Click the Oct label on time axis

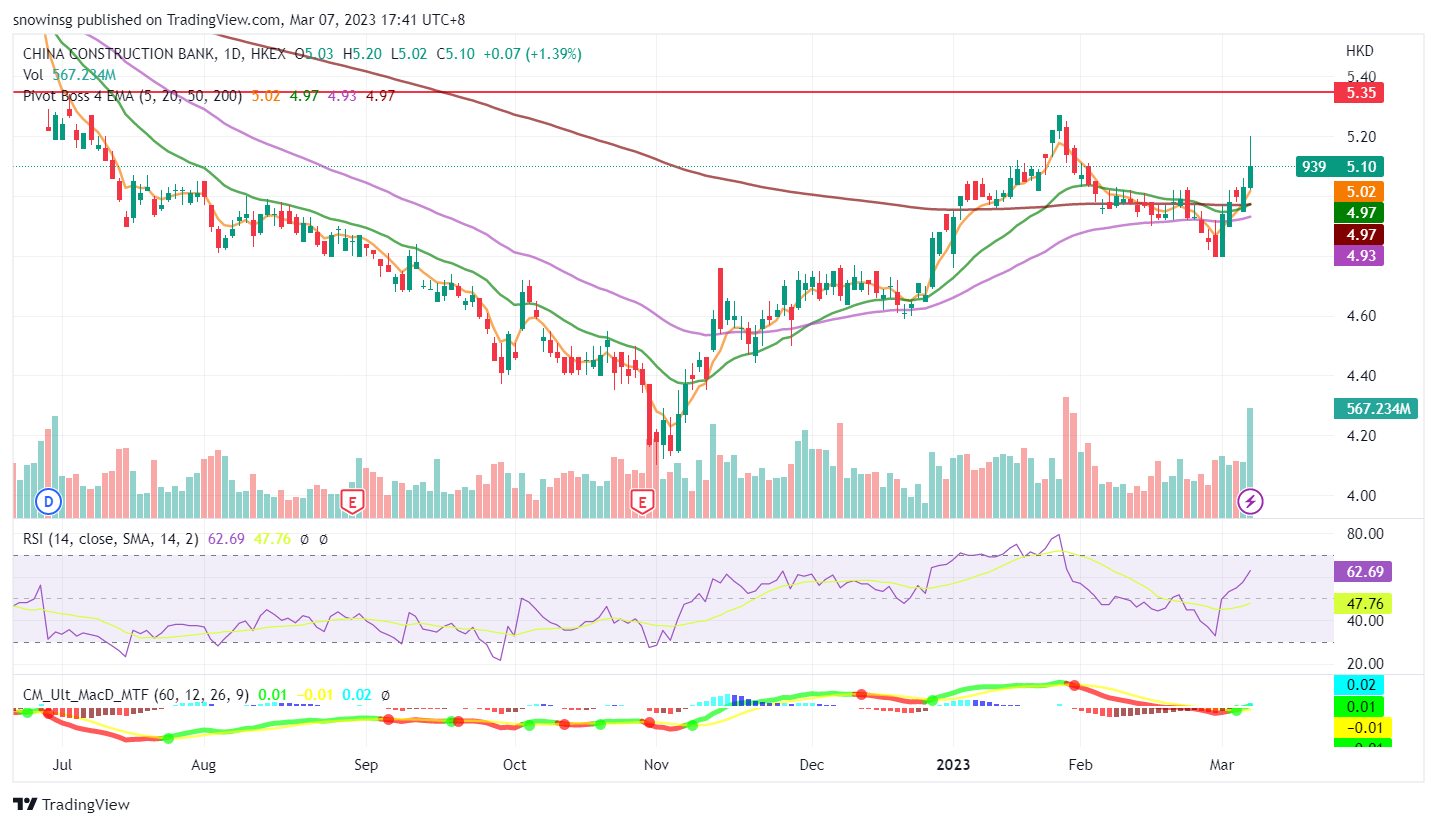tap(514, 765)
